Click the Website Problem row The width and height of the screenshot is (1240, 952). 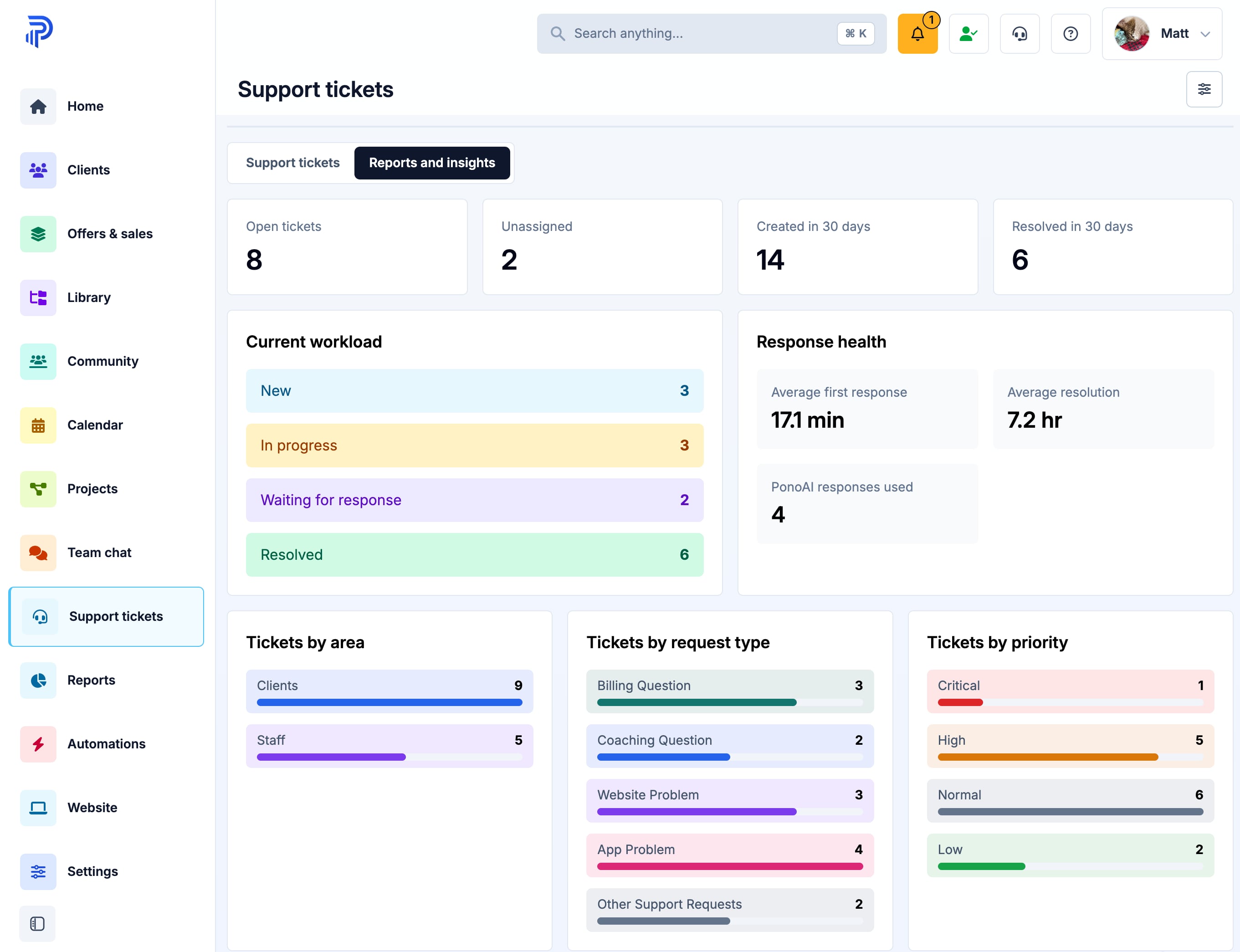click(729, 800)
